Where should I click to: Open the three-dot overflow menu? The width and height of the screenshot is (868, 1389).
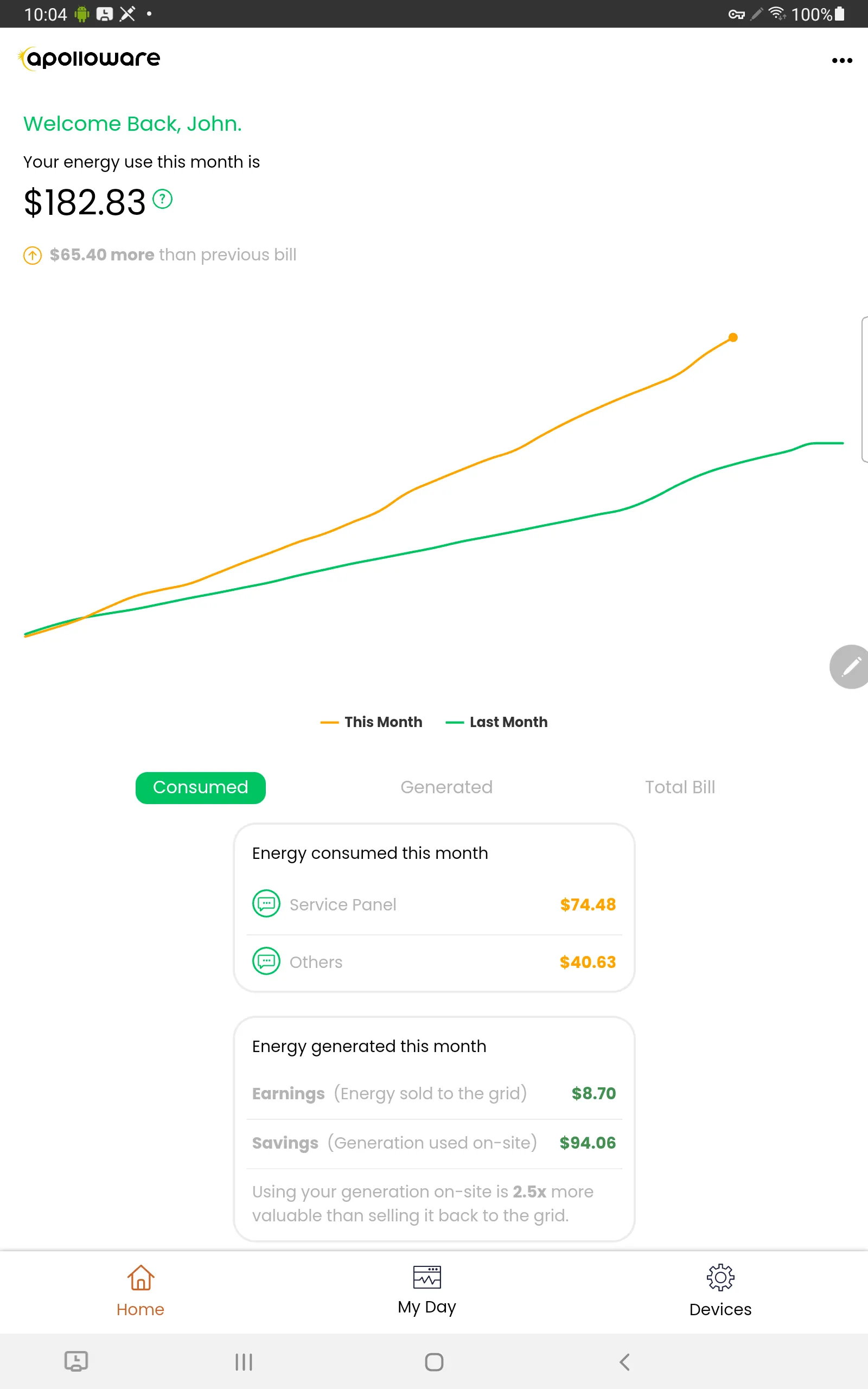(841, 60)
